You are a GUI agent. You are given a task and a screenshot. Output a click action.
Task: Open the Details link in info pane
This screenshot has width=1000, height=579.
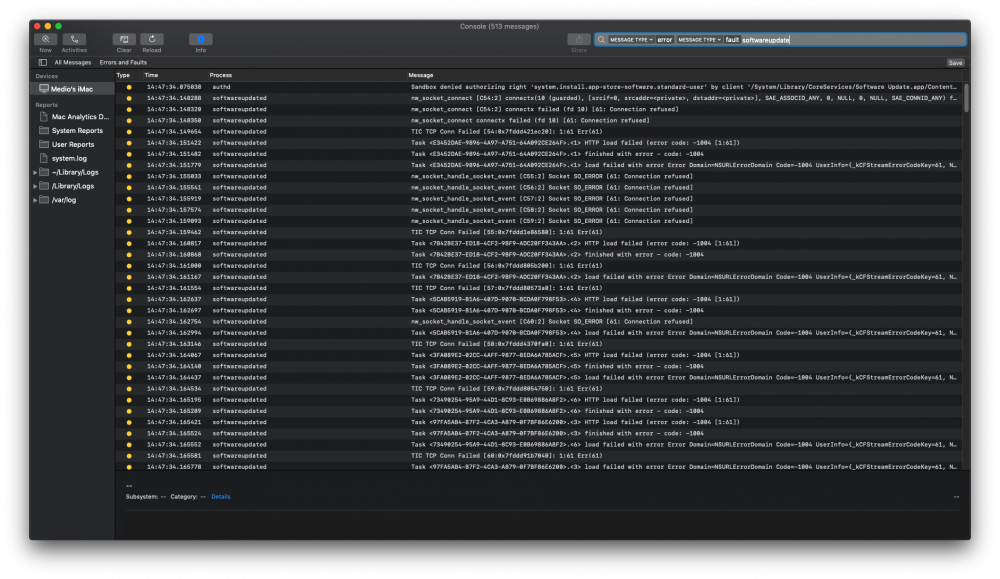pos(221,497)
